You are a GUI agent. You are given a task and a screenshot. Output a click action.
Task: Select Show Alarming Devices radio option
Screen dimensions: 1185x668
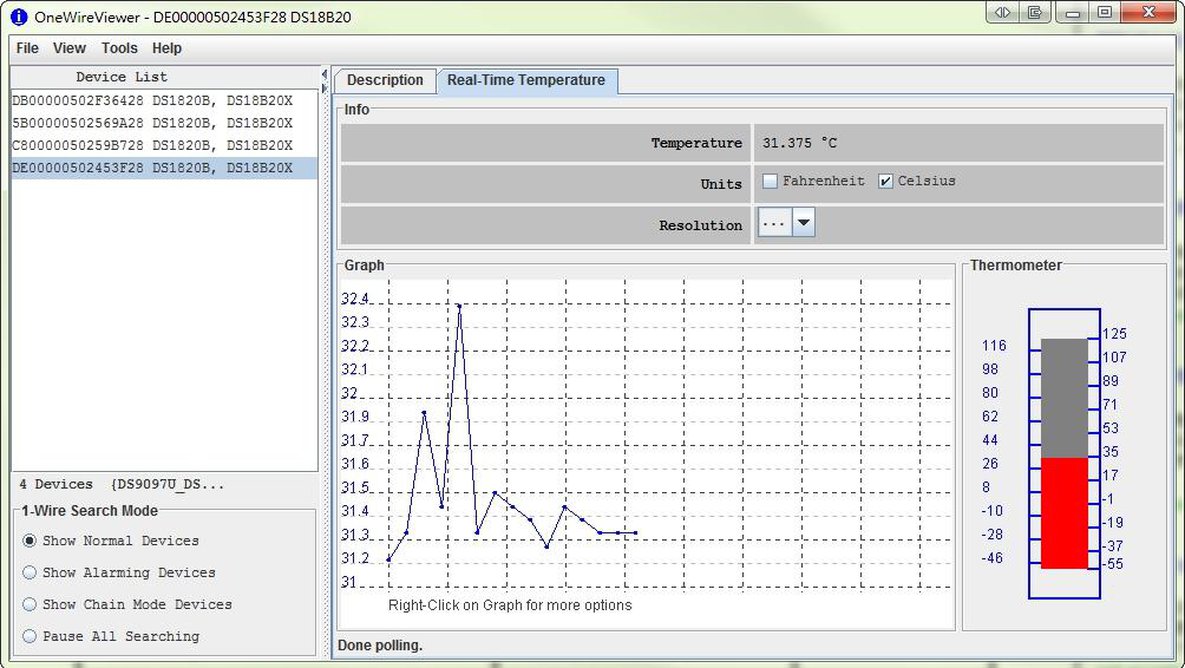(30, 573)
